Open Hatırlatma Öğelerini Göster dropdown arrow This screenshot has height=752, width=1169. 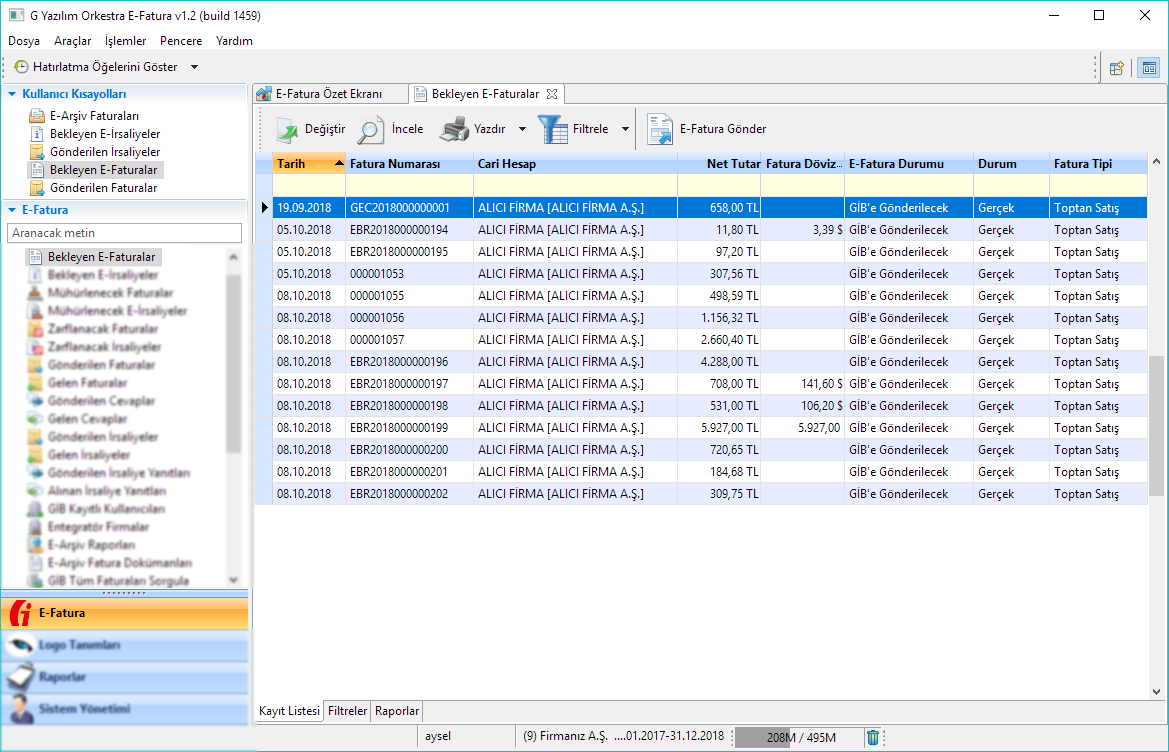click(194, 67)
